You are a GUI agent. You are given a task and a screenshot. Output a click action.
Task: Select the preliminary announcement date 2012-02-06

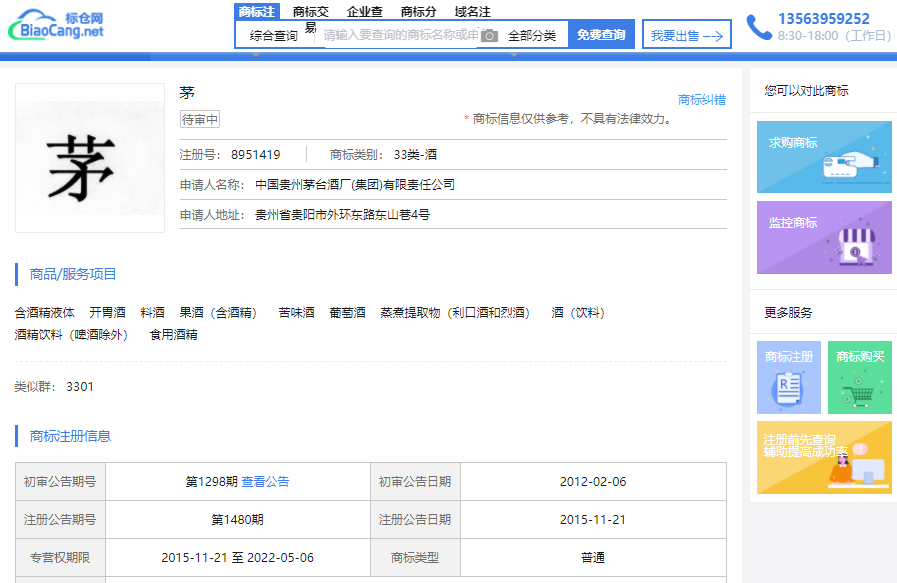tap(593, 482)
